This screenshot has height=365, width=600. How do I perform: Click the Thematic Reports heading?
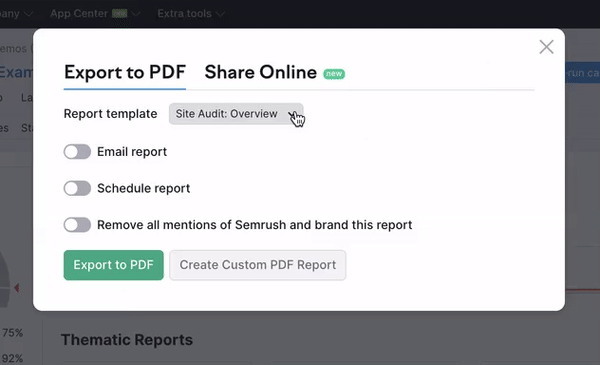point(127,340)
